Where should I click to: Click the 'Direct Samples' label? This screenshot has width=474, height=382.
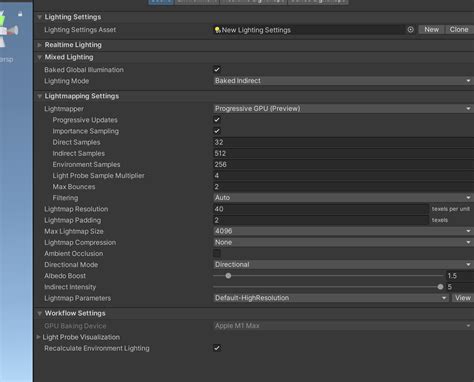pos(76,142)
